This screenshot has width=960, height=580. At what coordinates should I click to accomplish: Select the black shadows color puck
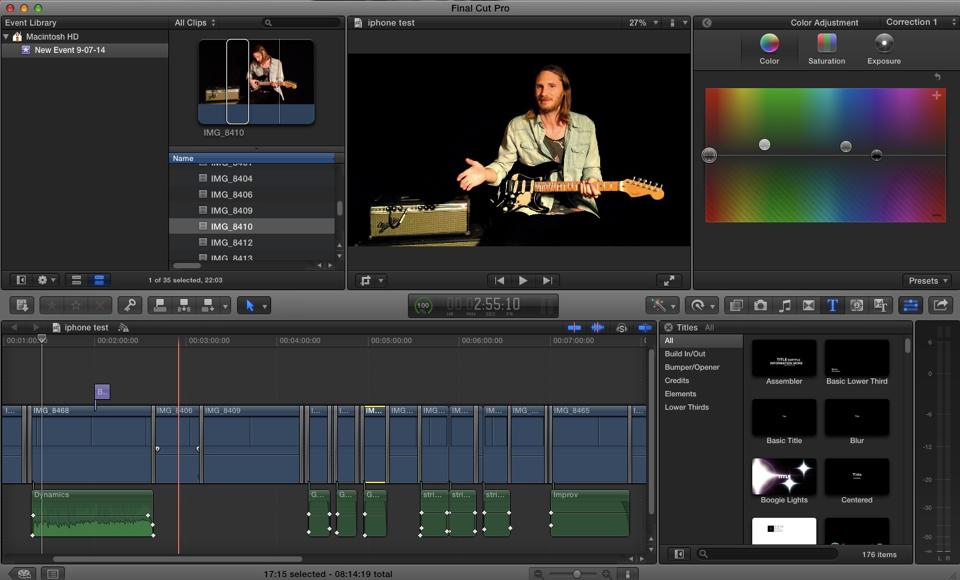point(877,155)
